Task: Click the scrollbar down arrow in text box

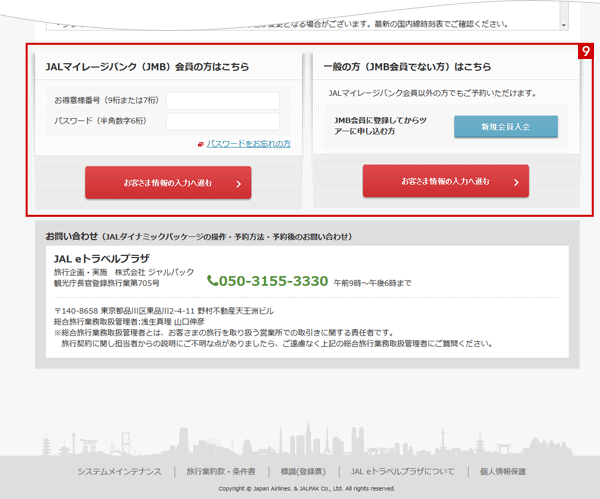Action: (x=563, y=23)
